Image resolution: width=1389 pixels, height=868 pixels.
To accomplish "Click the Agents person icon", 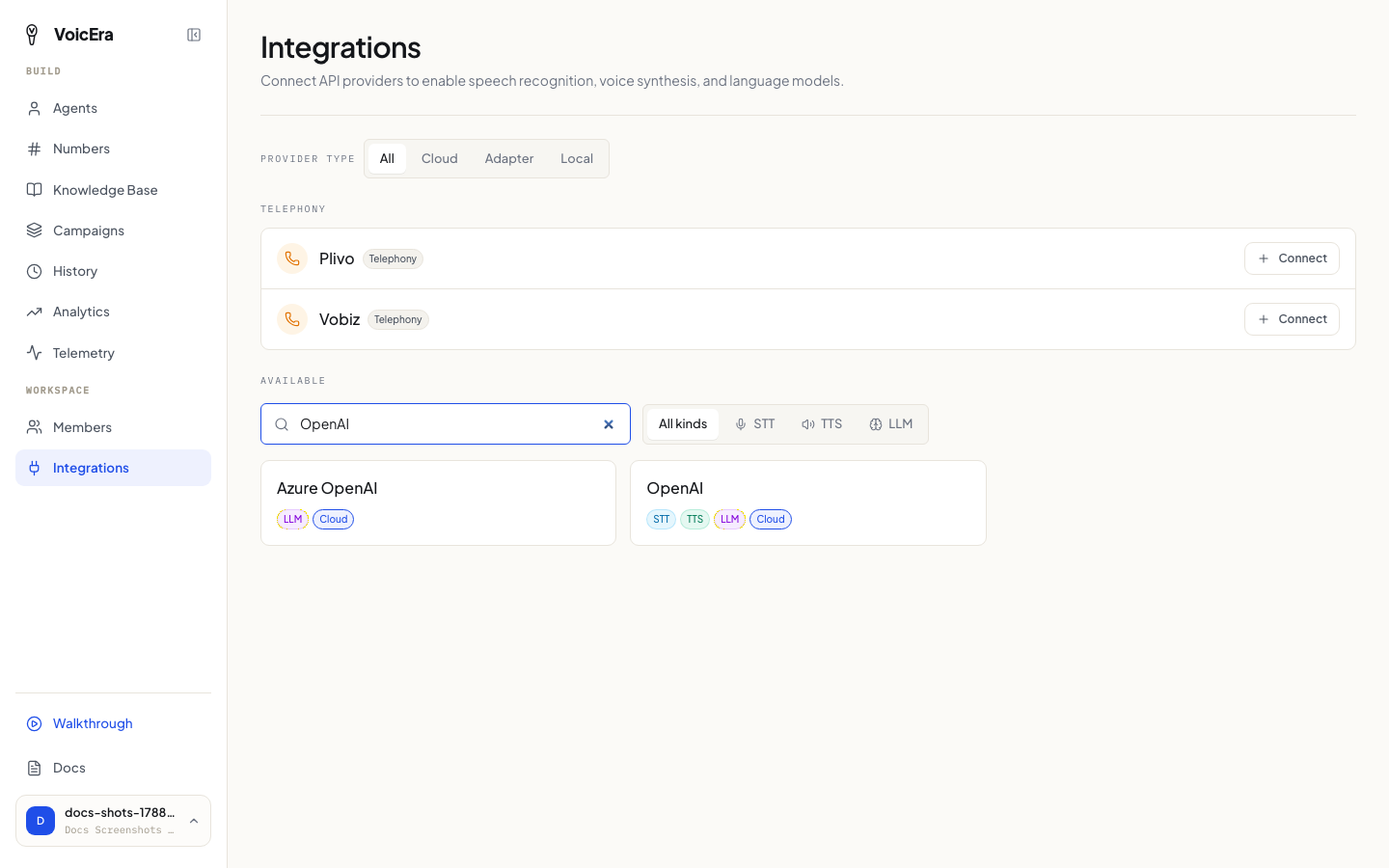I will (35, 108).
